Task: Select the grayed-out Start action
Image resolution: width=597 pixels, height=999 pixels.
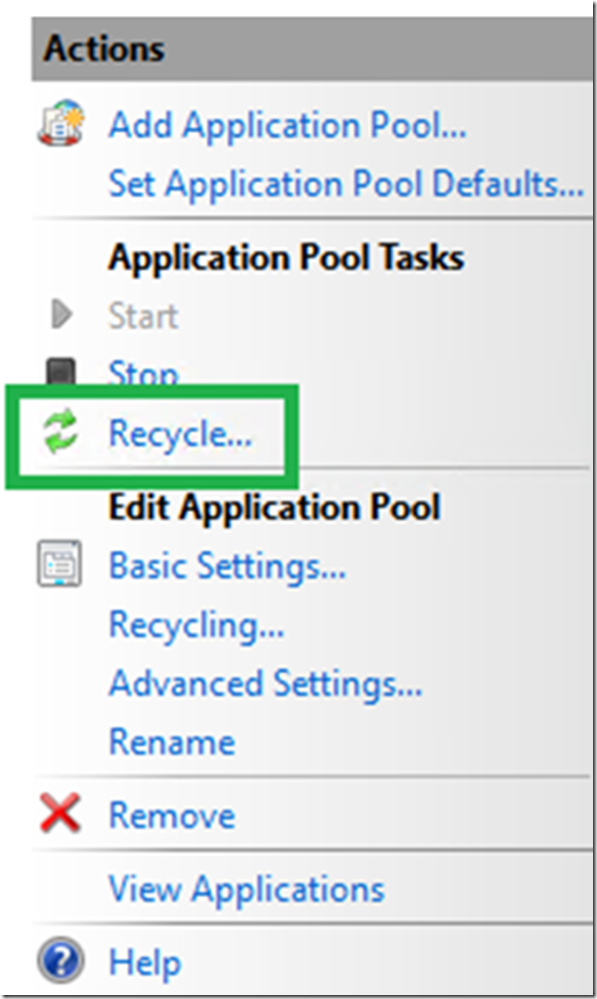Action: click(143, 316)
